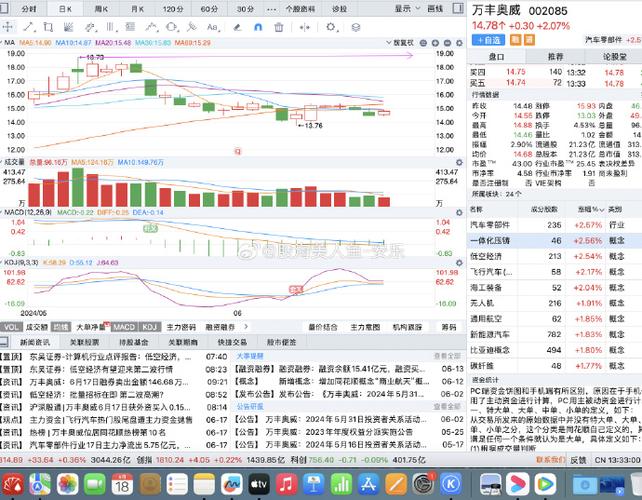Open 筹码 chip distribution button
Image resolution: width=642 pixels, height=500 pixels.
tap(449, 327)
